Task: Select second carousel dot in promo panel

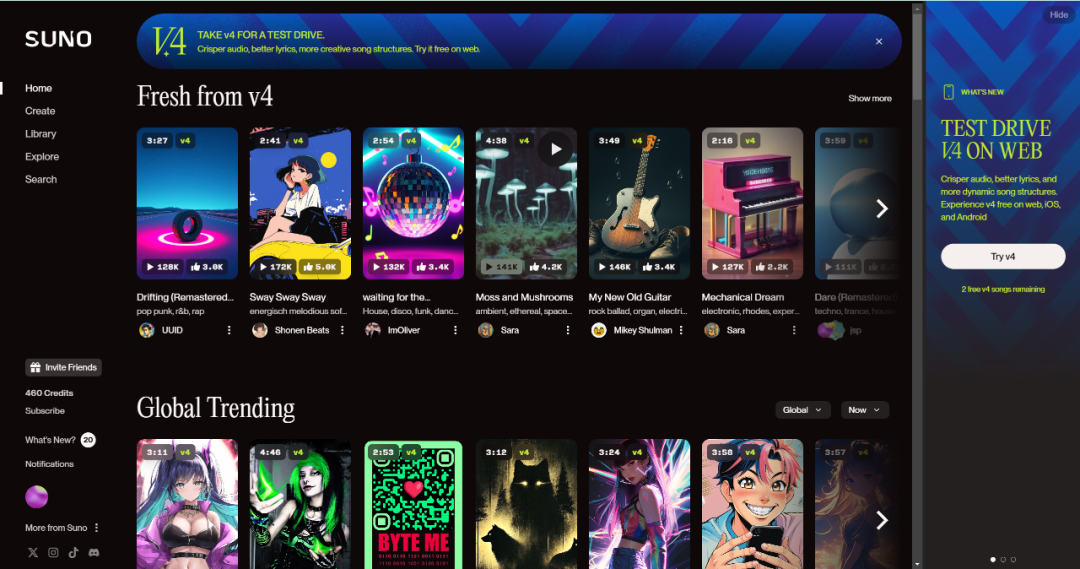Action: 1003,559
